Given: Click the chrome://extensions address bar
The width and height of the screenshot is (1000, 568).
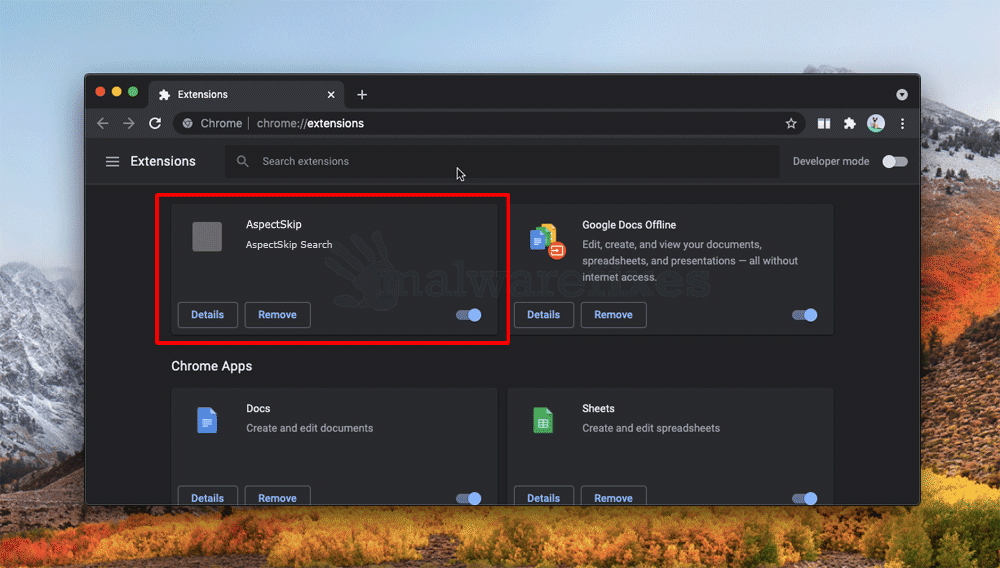Looking at the screenshot, I should click(489, 124).
